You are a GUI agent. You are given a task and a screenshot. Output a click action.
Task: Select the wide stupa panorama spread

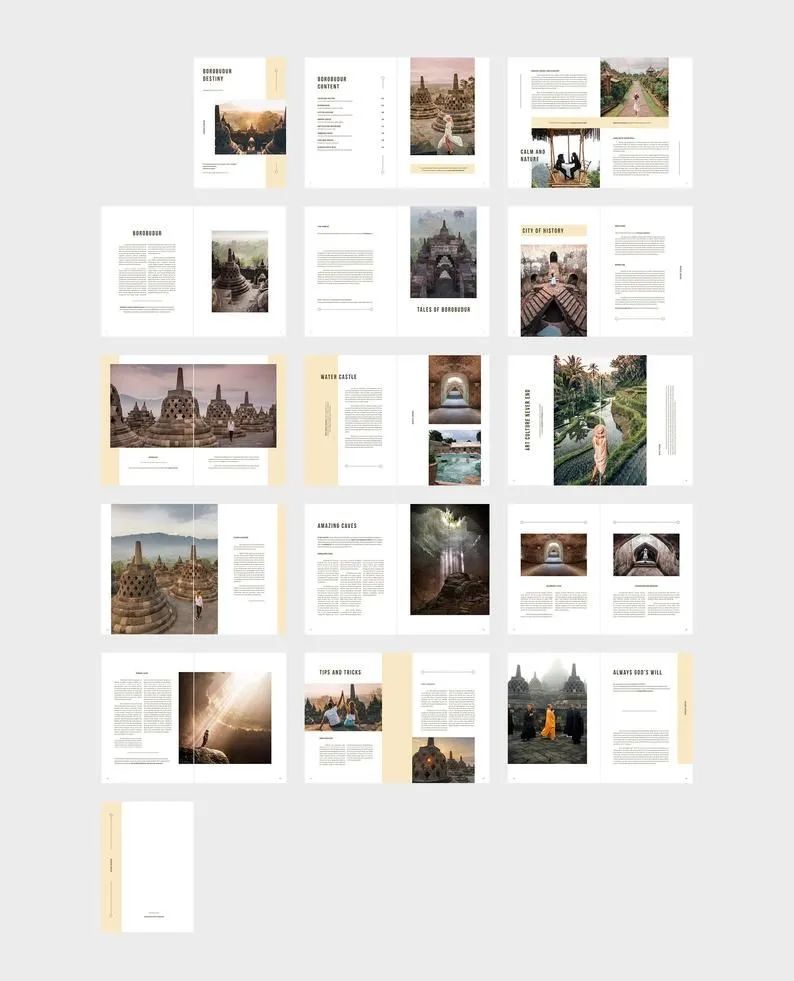point(193,406)
